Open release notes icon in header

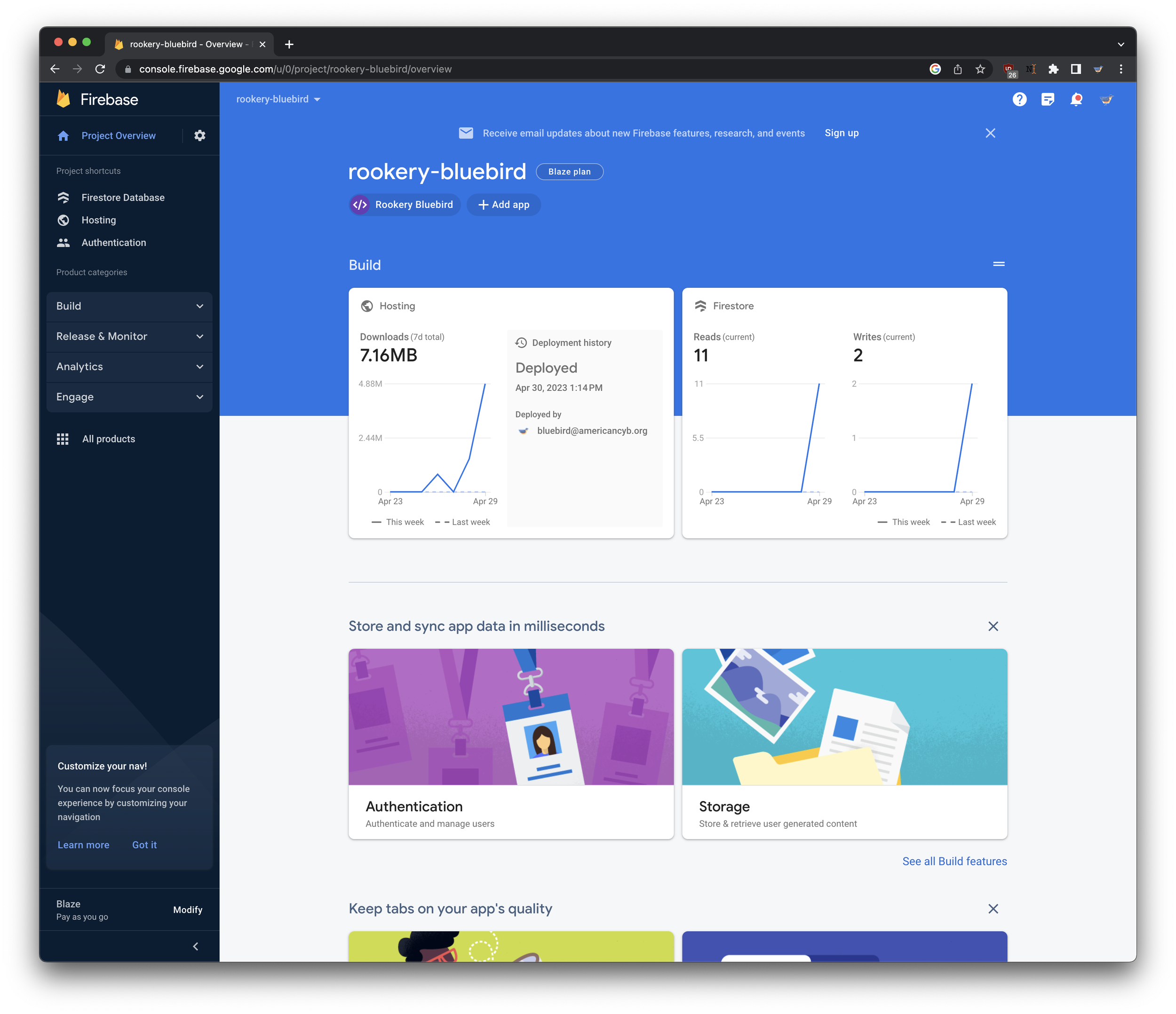1048,99
